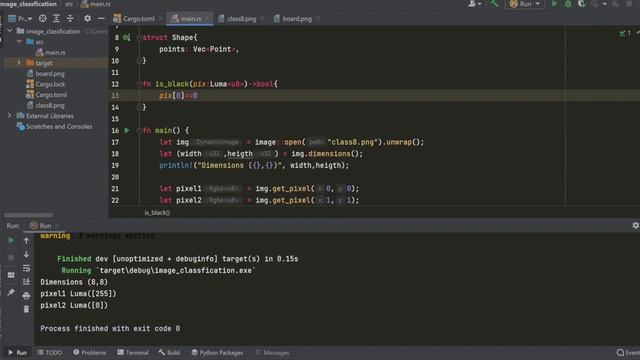
Task: Click the Collapse All icon in Project panel
Action: (70, 19)
